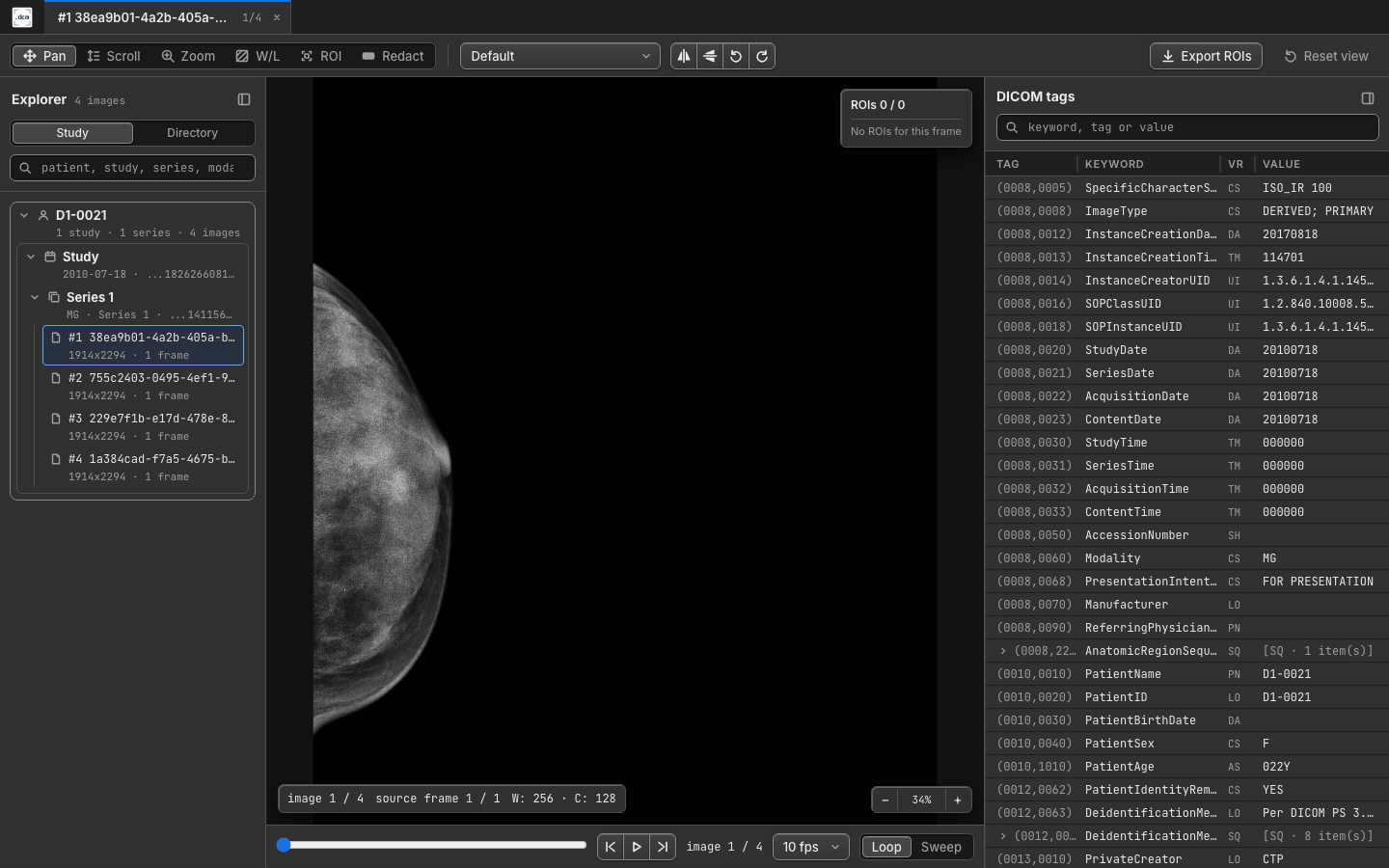Zoom in with plus button
The image size is (1389, 868).
pos(958,800)
